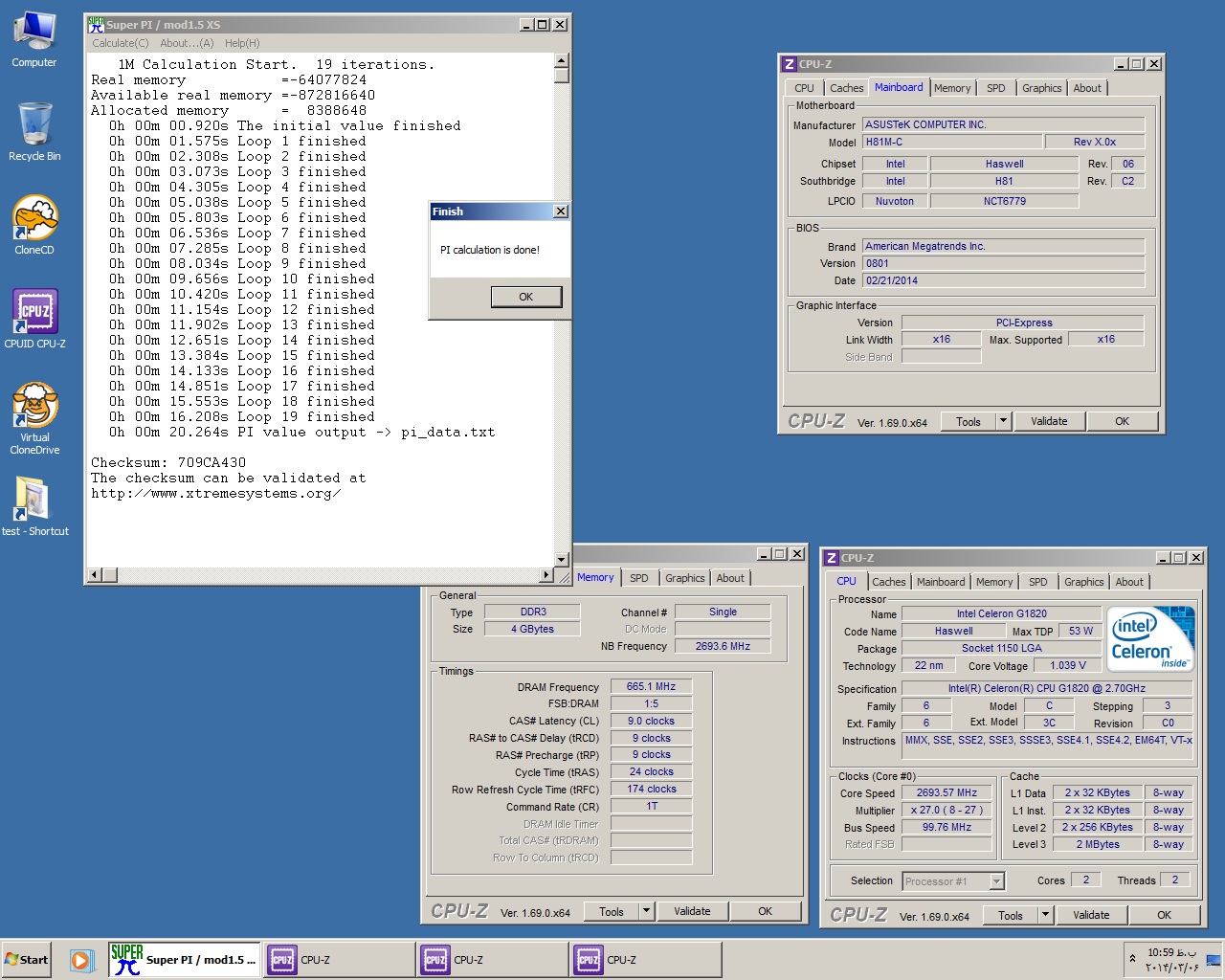
Task: Click the Intel Celeron inside logo
Action: tap(1149, 638)
